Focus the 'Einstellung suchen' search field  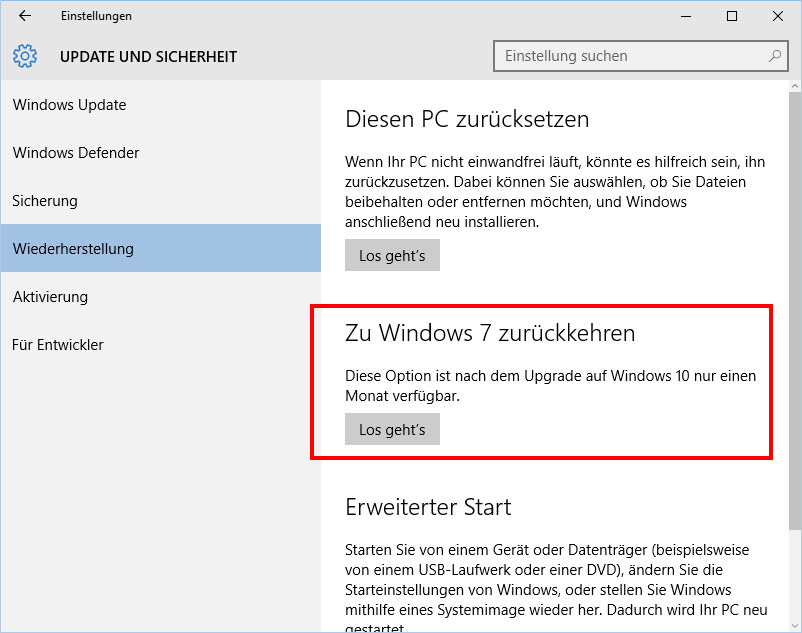click(640, 56)
